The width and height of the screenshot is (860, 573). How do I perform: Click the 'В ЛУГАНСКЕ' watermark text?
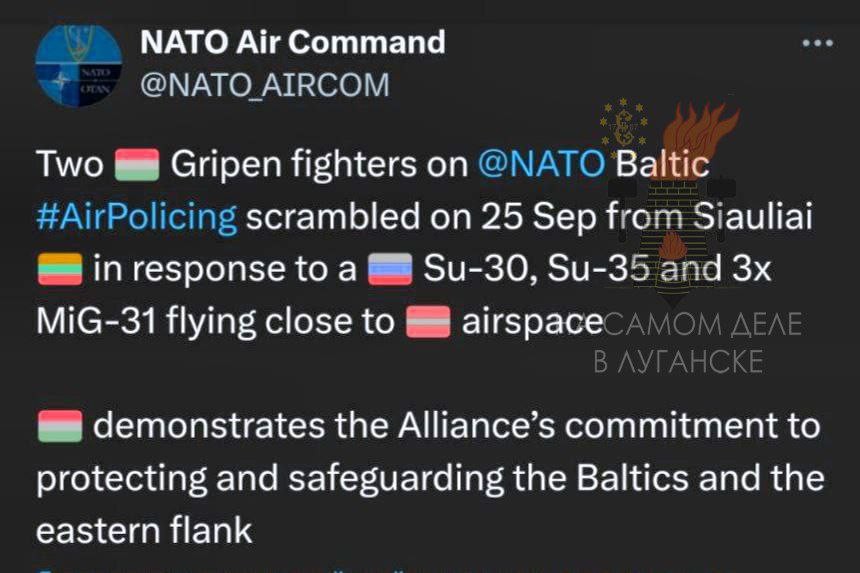678,361
